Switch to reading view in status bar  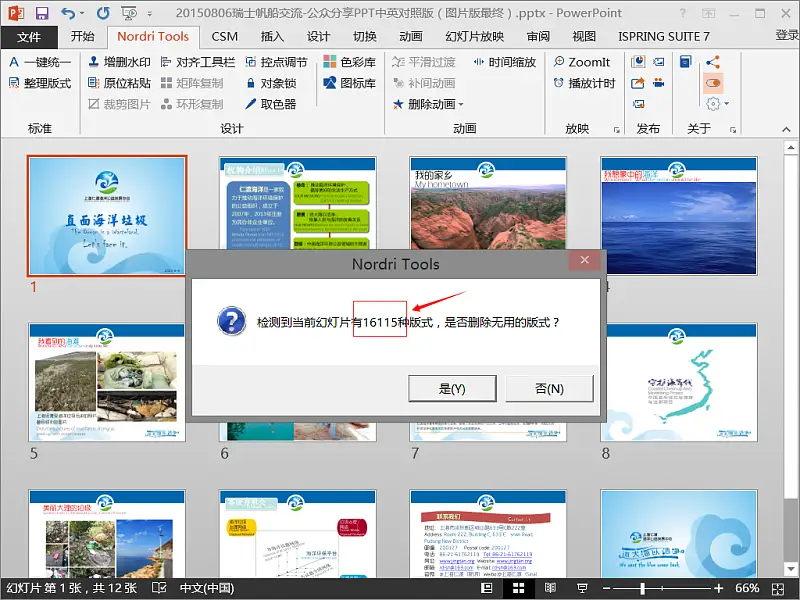[550, 588]
